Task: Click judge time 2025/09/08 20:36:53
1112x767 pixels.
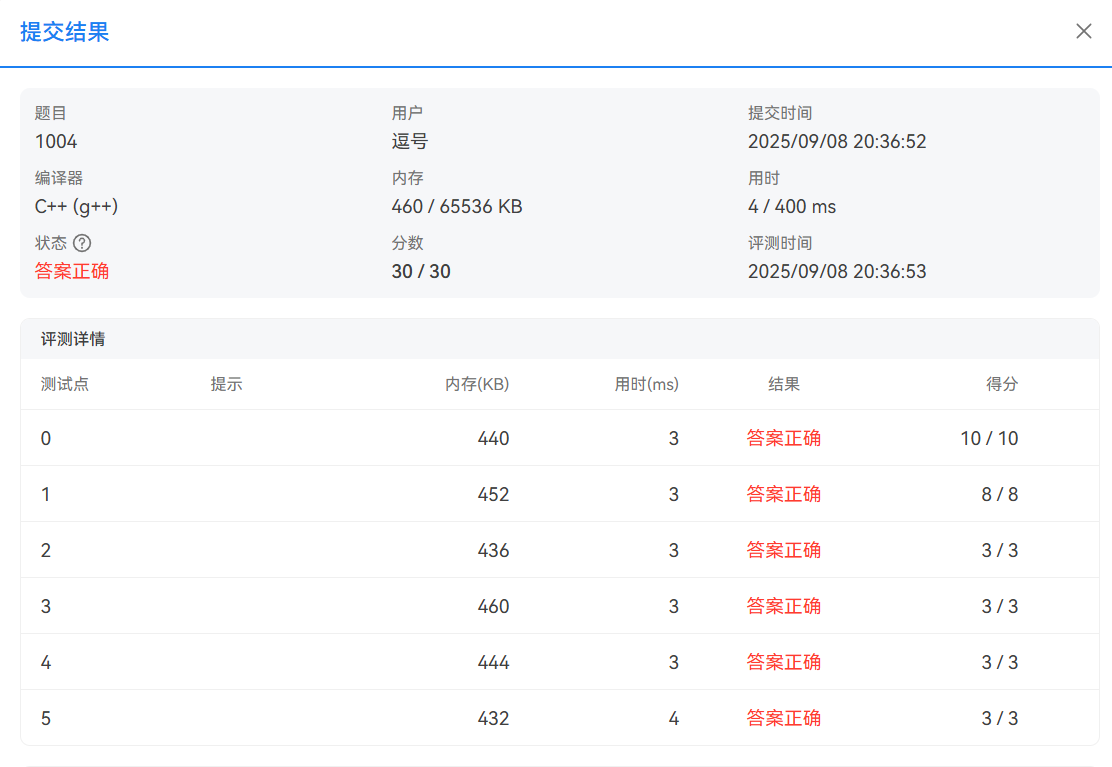Action: pyautogui.click(x=837, y=271)
